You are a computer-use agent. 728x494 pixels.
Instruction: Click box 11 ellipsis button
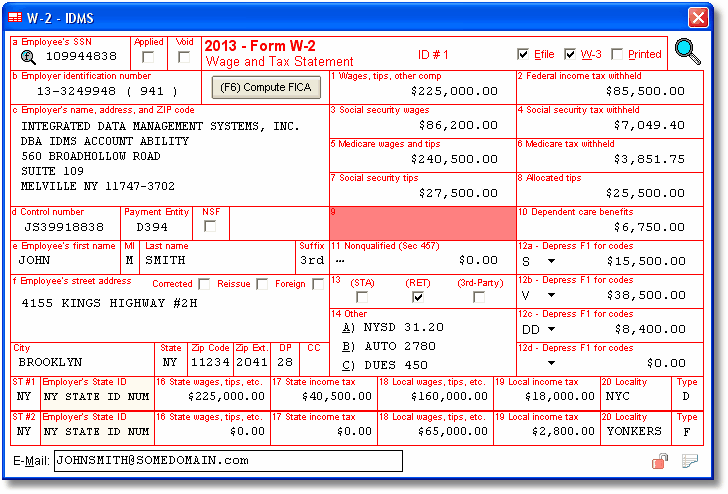tap(340, 261)
